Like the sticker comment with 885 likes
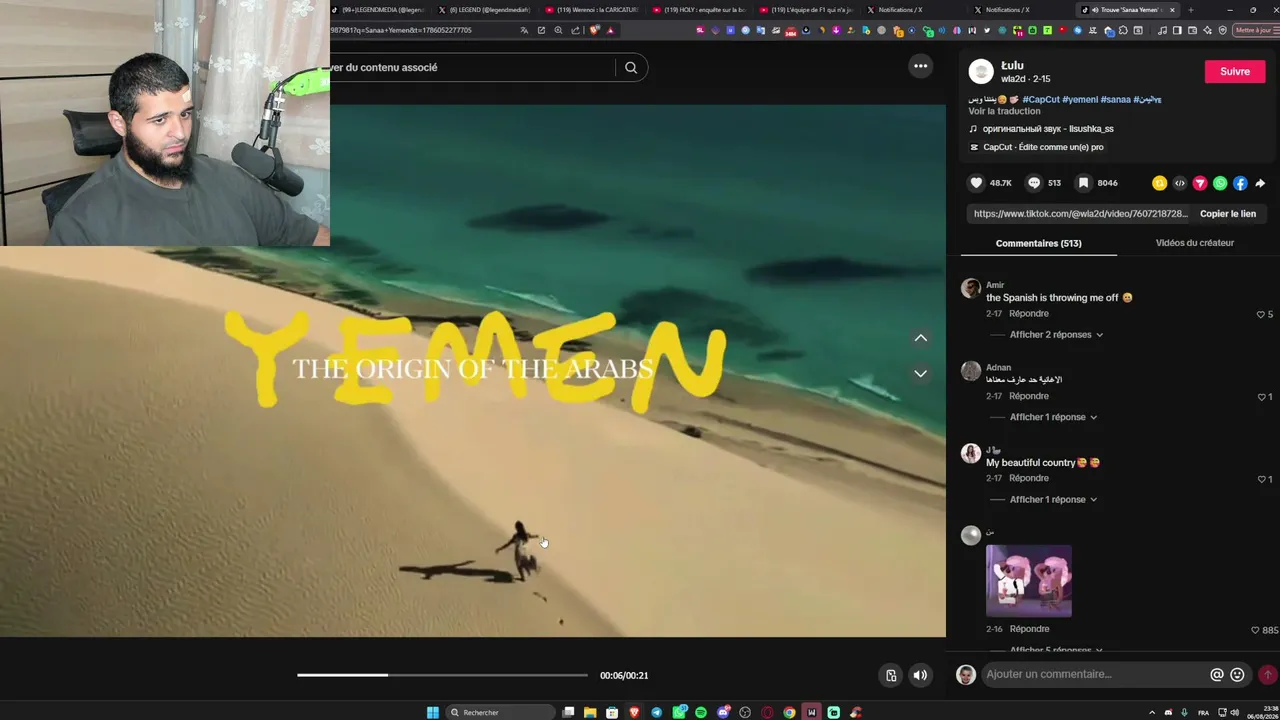Screen dimensions: 1280x720 click(x=1255, y=630)
